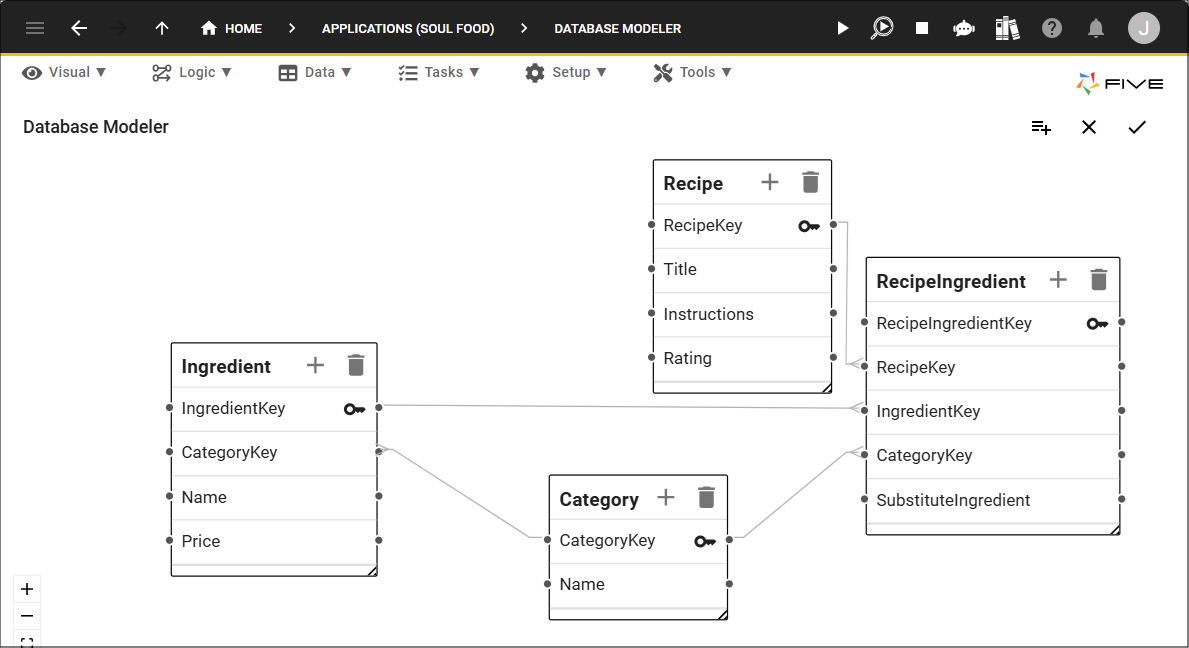The width and height of the screenshot is (1189, 648).
Task: Click the RecipeKey primary key icon in Recipe
Action: pos(809,226)
